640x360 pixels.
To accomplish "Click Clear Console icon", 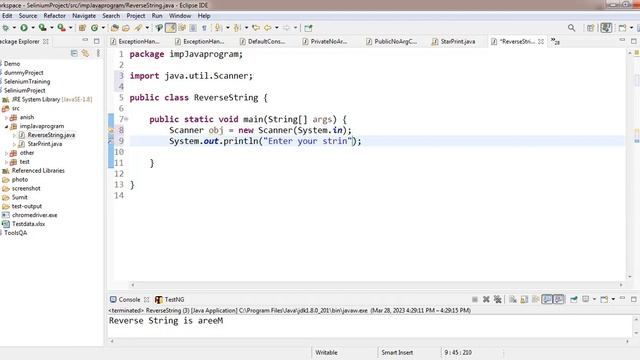I will coord(513,299).
